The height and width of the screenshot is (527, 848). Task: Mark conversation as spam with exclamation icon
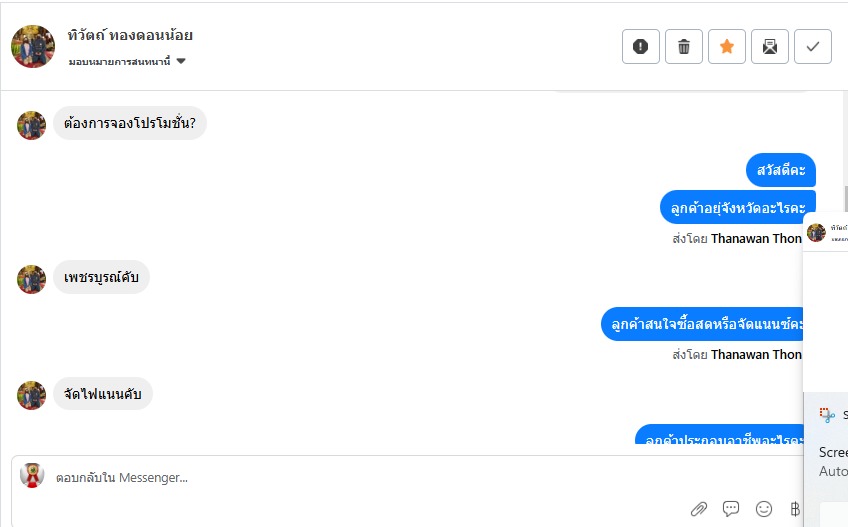[641, 47]
